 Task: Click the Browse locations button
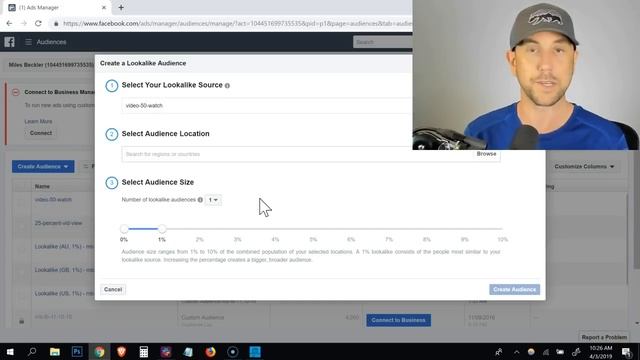click(486, 154)
